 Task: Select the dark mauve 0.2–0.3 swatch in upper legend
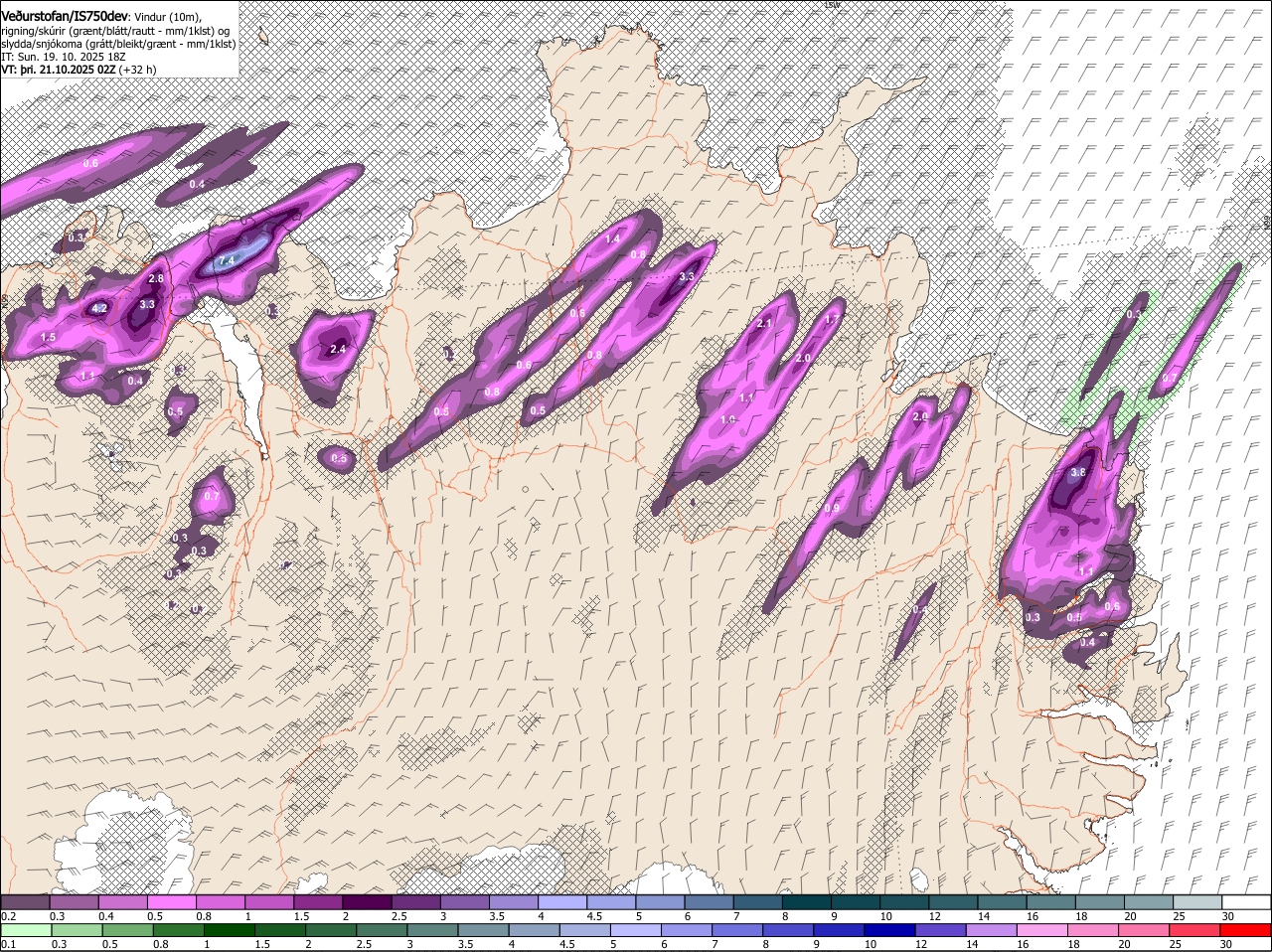[25, 902]
